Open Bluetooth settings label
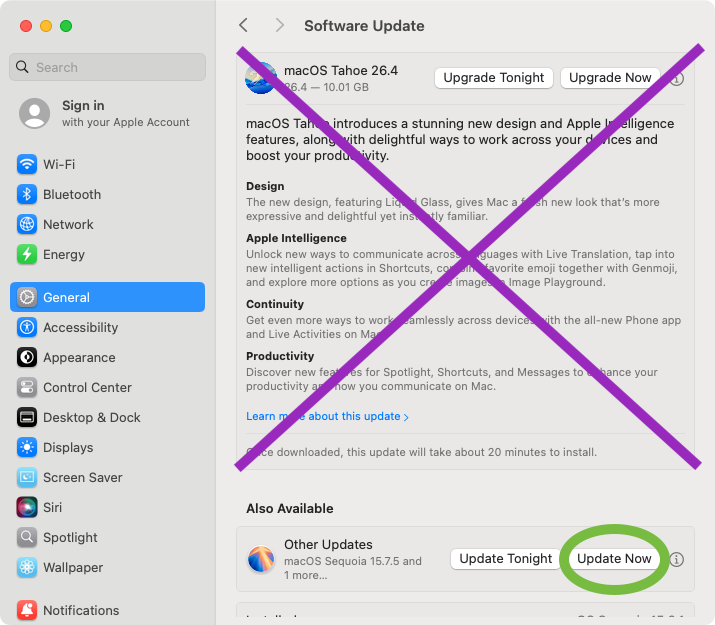The height and width of the screenshot is (625, 715). click(x=72, y=194)
